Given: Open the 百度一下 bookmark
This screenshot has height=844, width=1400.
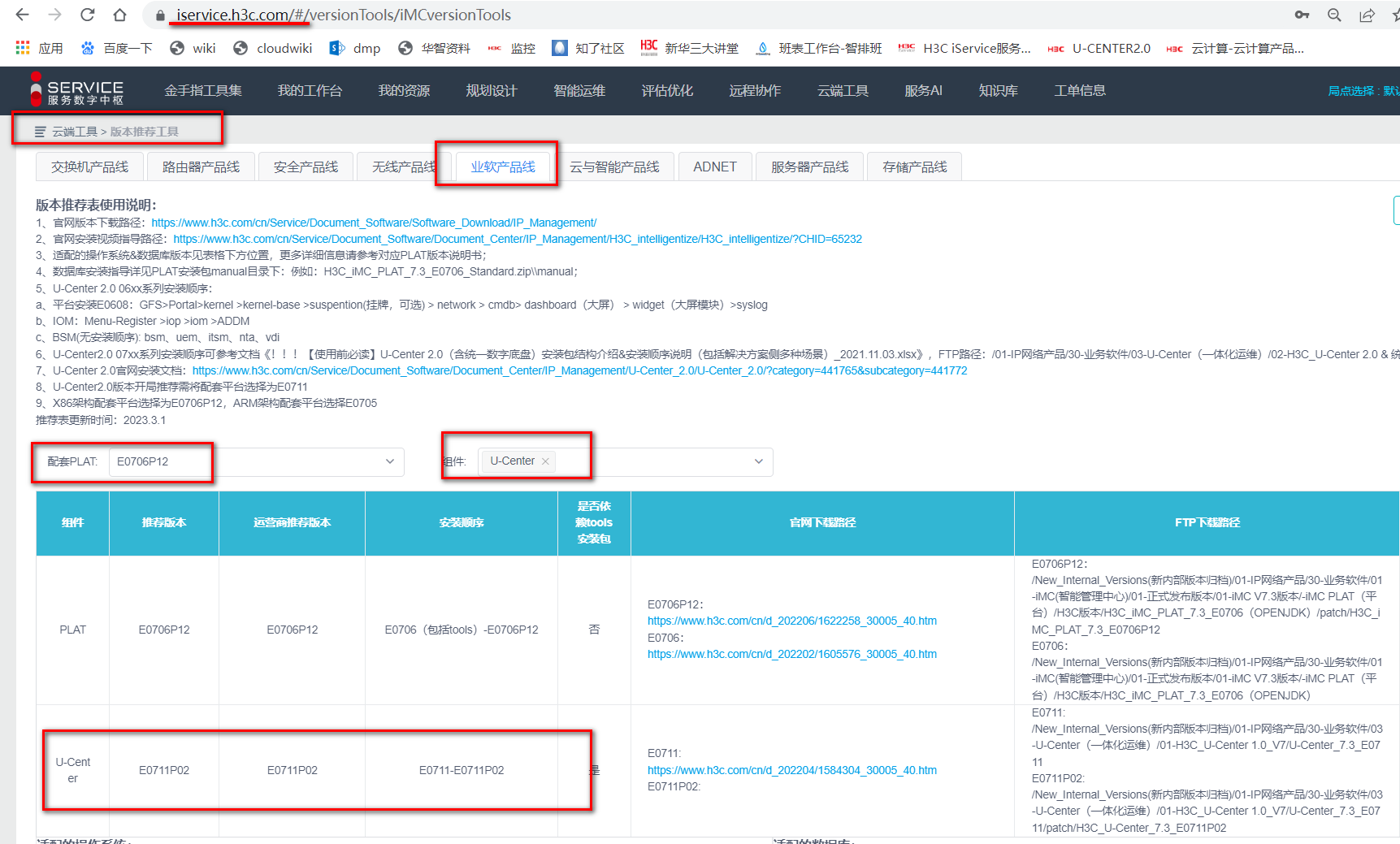Looking at the screenshot, I should coord(117,48).
